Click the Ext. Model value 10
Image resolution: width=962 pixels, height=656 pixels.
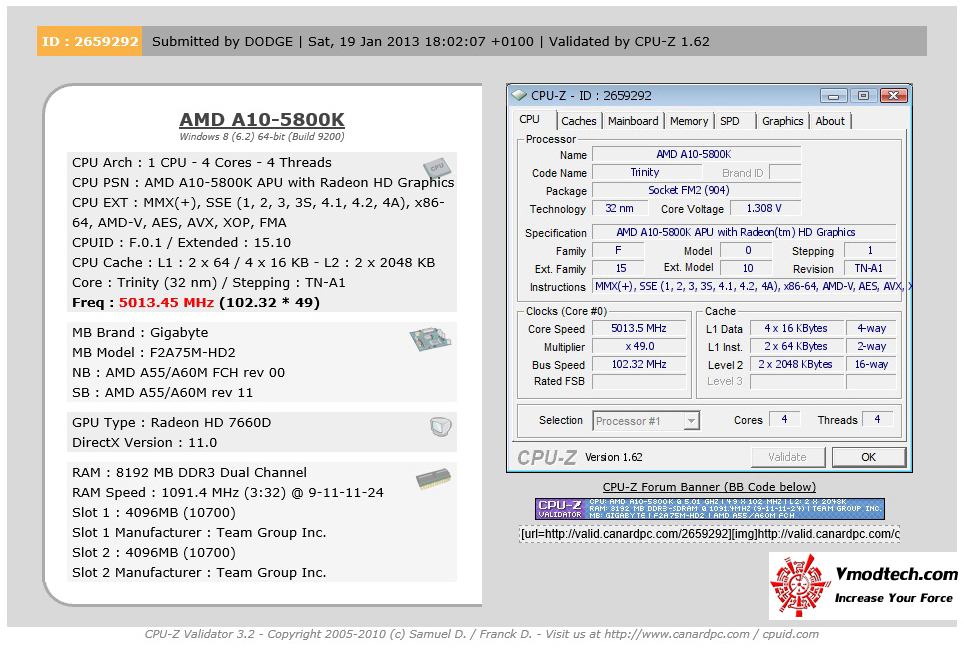click(747, 268)
